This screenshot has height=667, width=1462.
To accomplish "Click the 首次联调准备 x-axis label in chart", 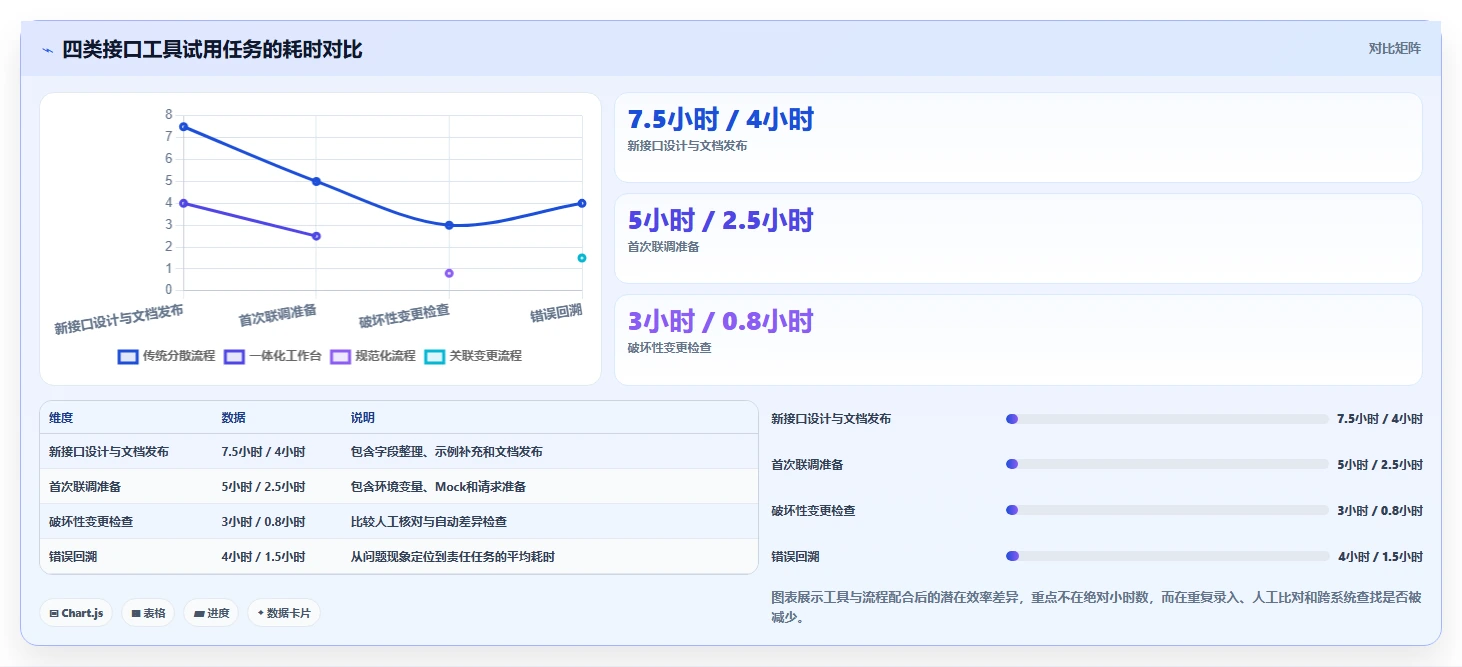I will [x=278, y=316].
